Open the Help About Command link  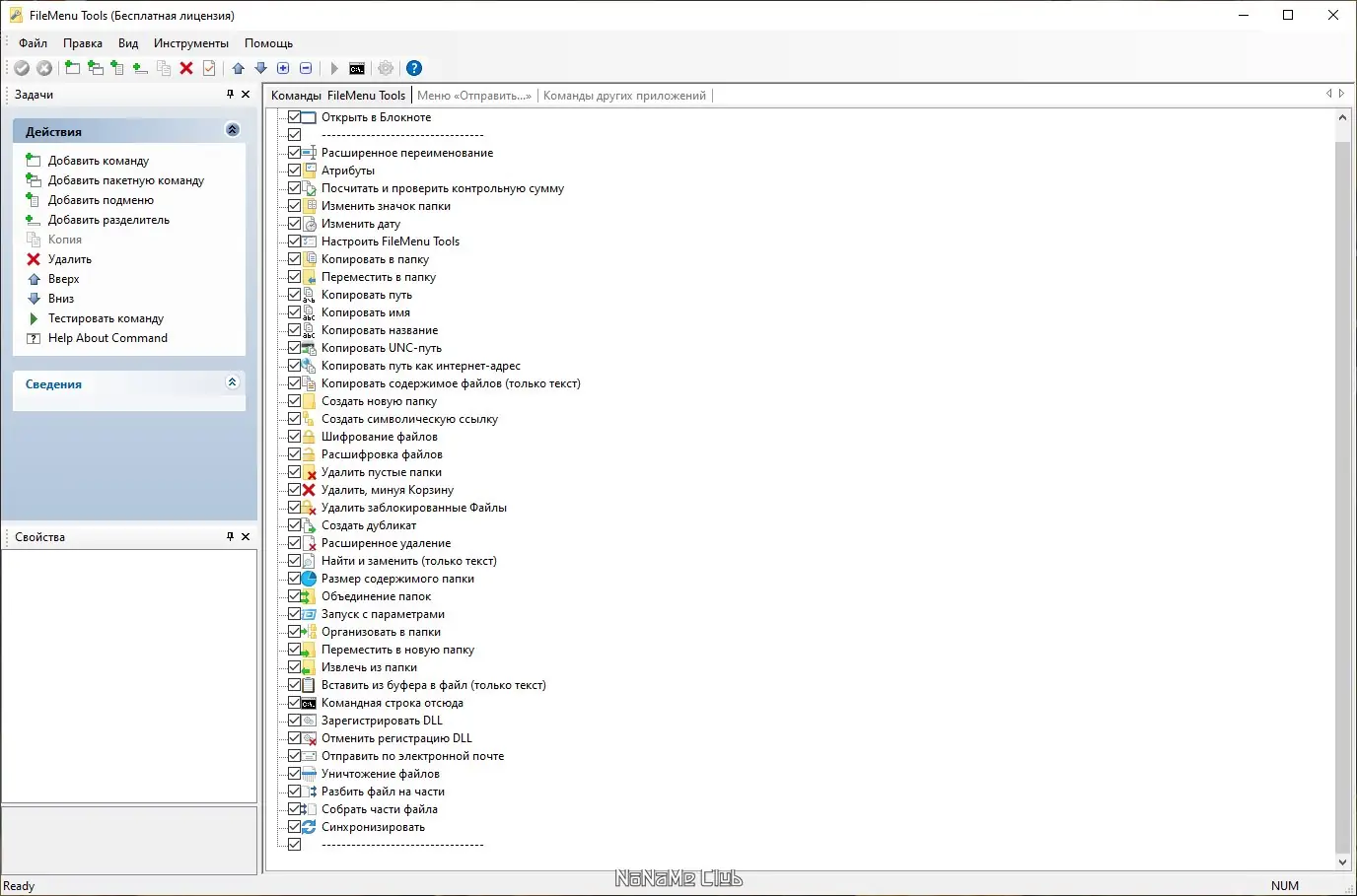tap(107, 338)
